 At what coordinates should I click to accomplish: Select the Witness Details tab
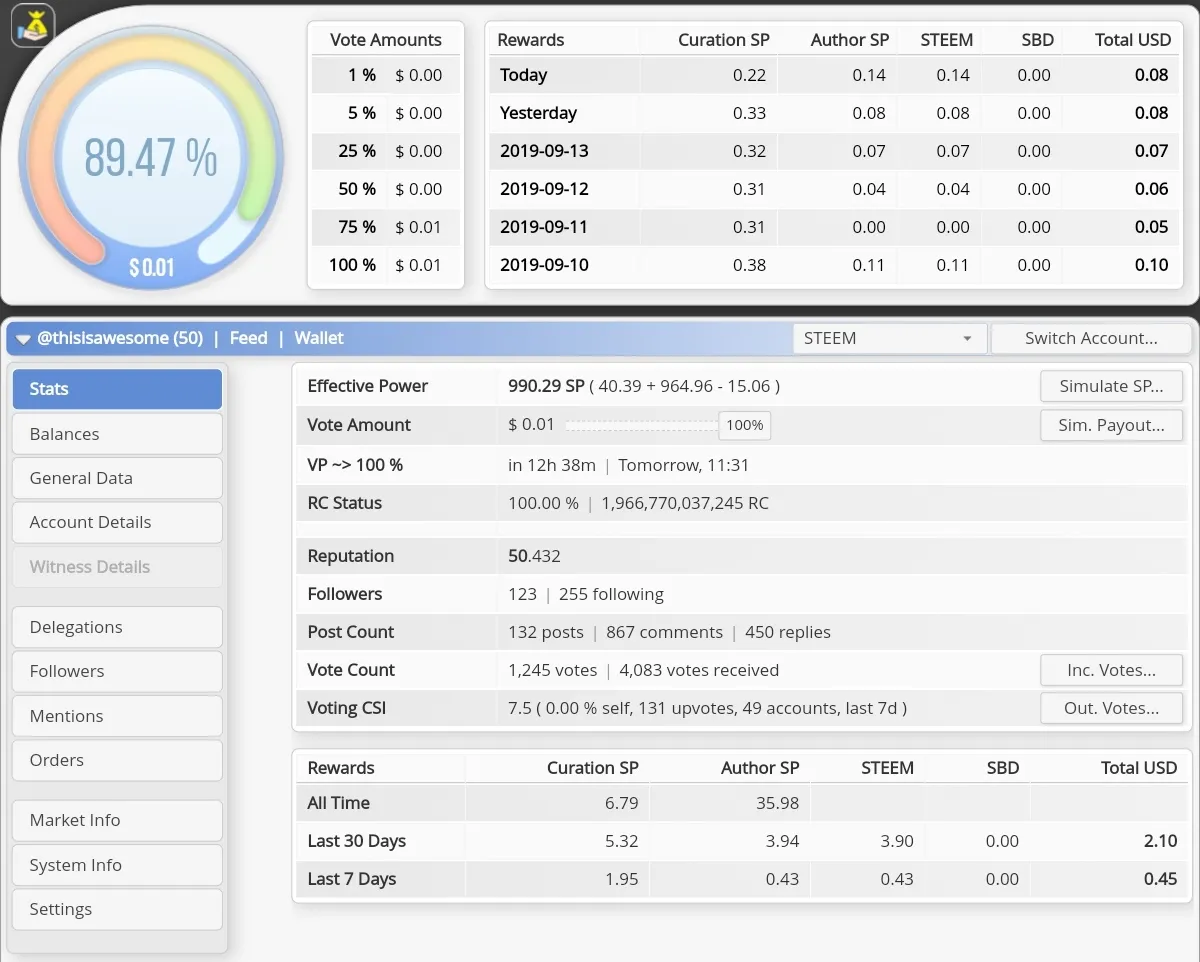[117, 567]
